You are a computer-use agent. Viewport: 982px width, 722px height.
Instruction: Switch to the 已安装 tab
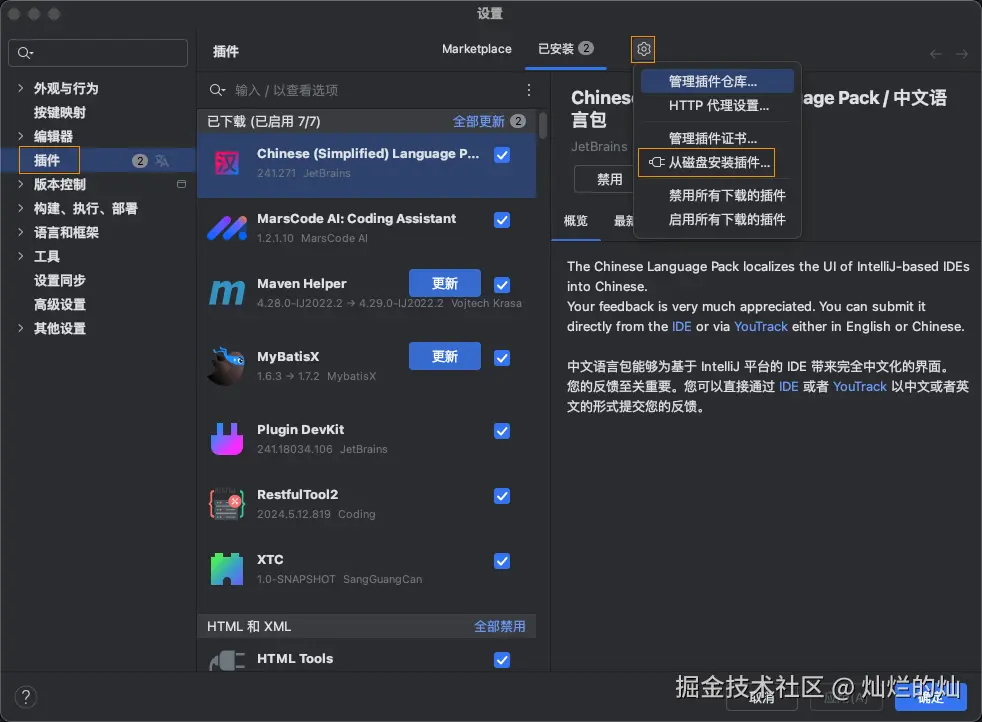pos(566,49)
